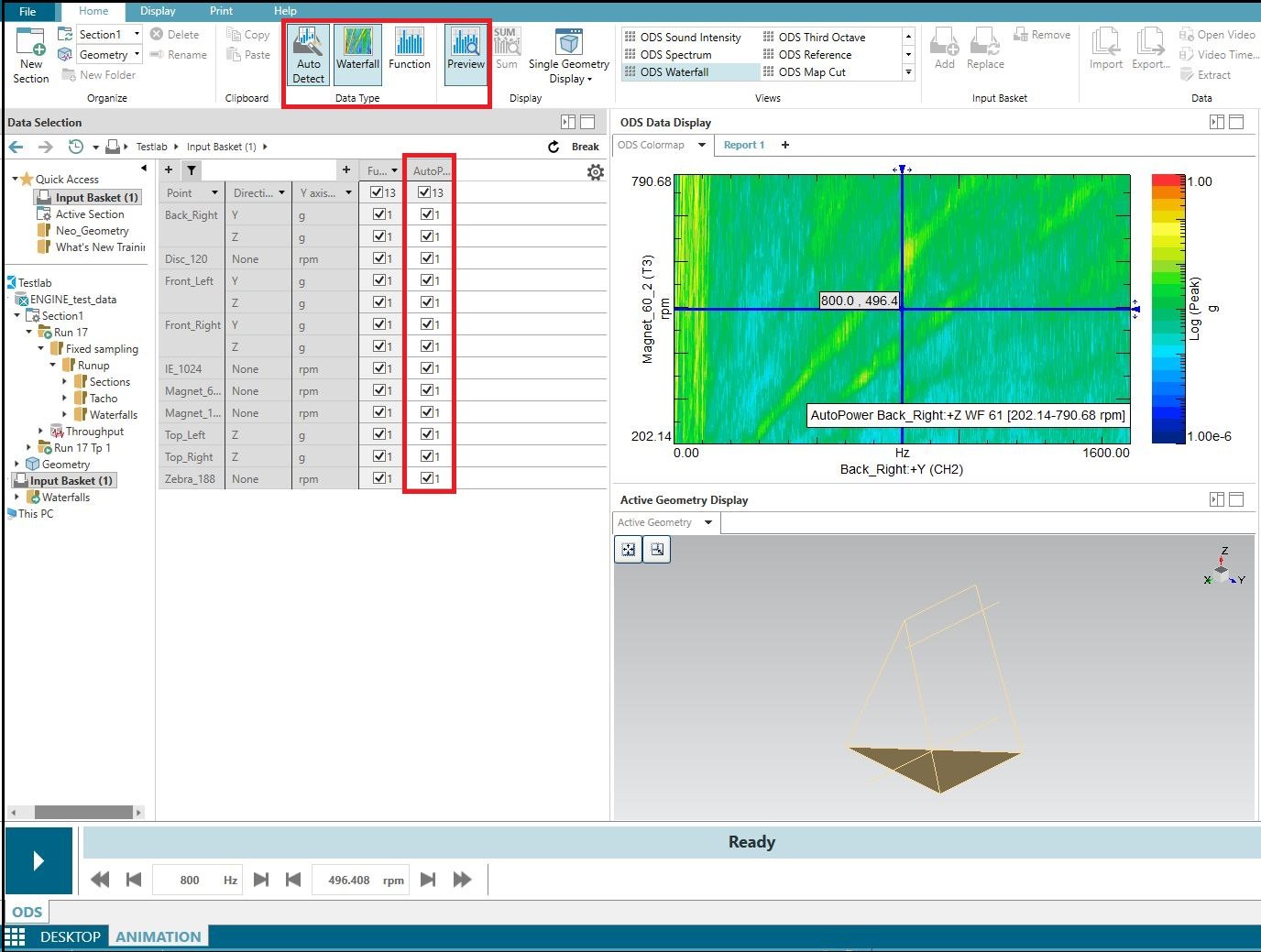Select Active Section in Quick Access

point(90,214)
